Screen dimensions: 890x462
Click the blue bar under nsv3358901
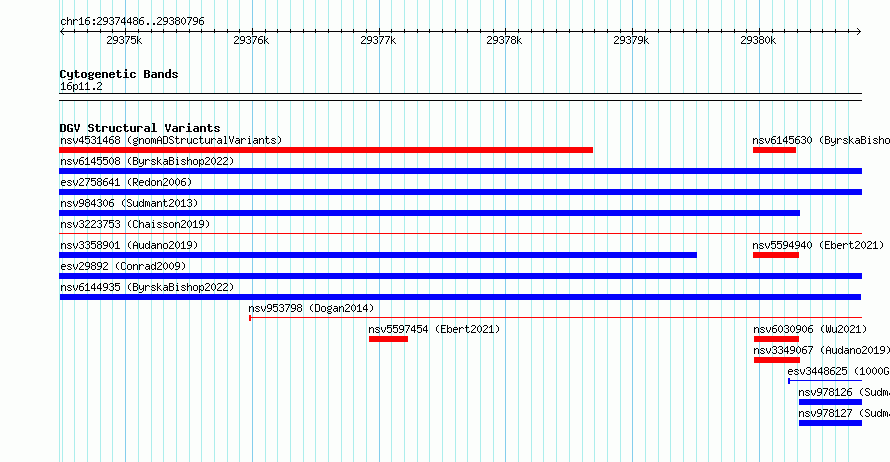tap(378, 255)
